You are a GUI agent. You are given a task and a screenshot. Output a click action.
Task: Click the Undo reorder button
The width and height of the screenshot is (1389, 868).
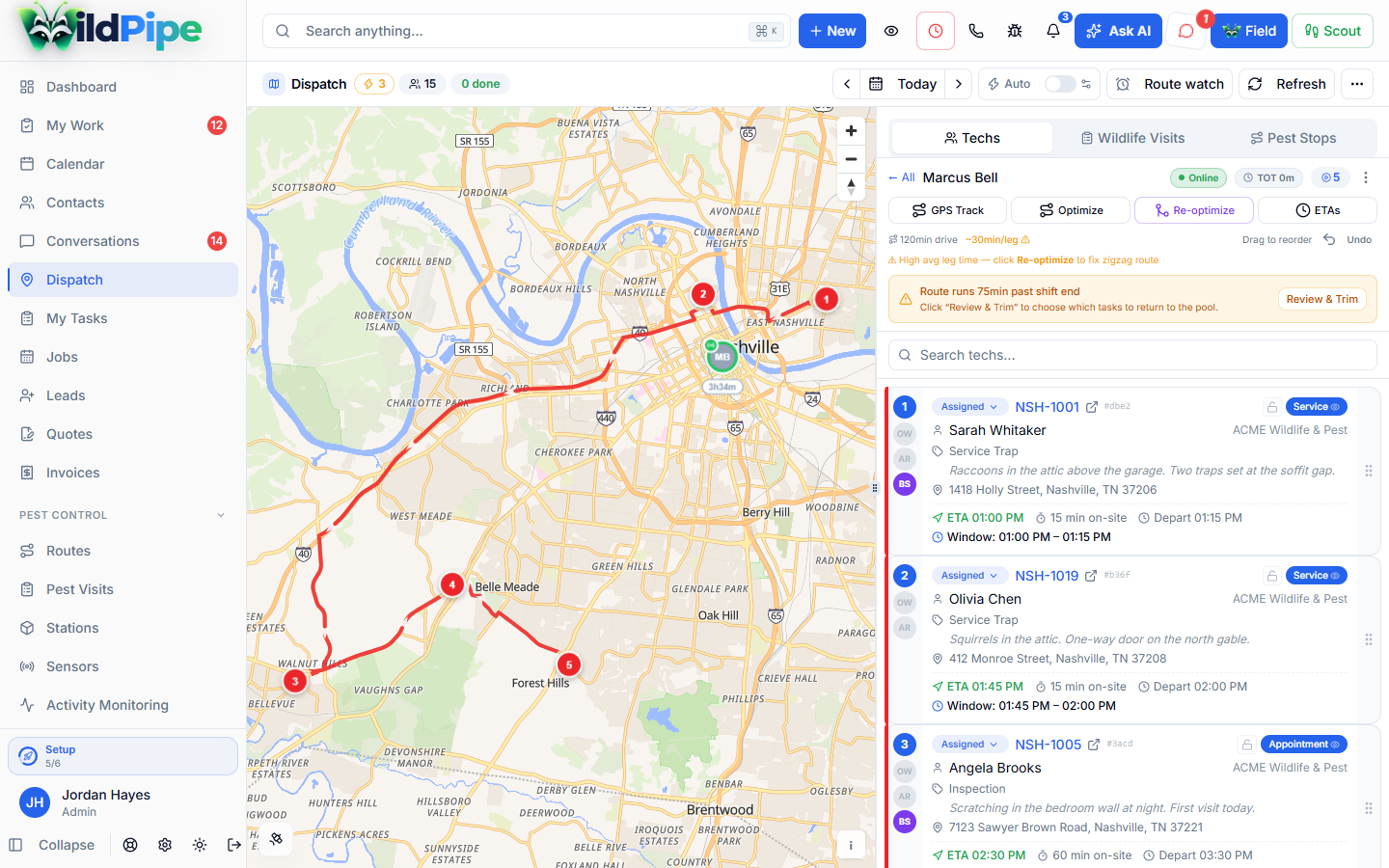point(1348,240)
